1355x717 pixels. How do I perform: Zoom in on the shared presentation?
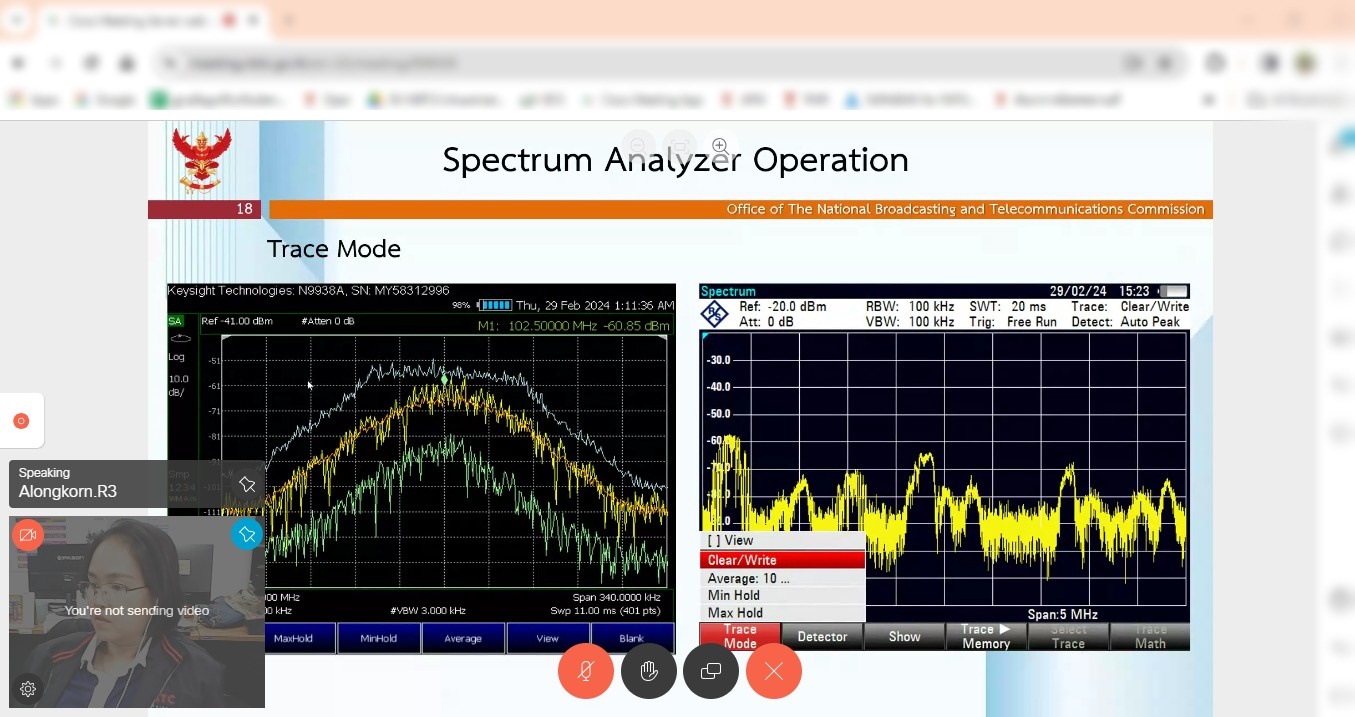coord(720,147)
